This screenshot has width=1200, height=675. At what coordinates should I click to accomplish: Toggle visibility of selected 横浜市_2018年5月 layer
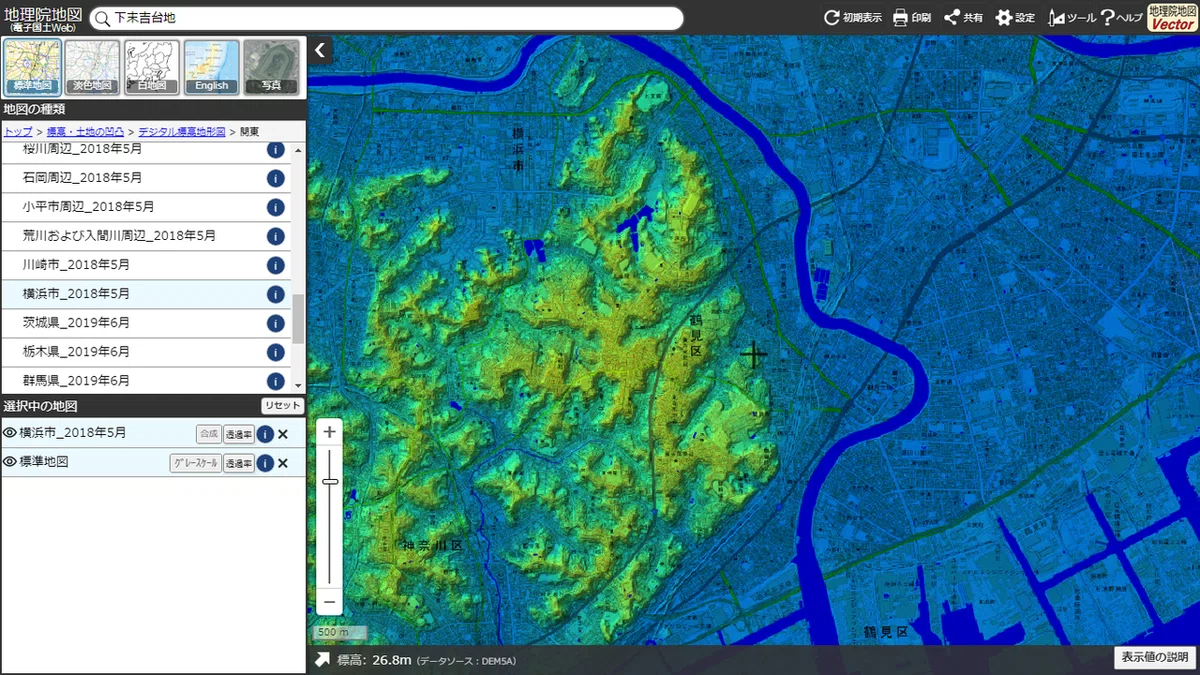click(10, 433)
